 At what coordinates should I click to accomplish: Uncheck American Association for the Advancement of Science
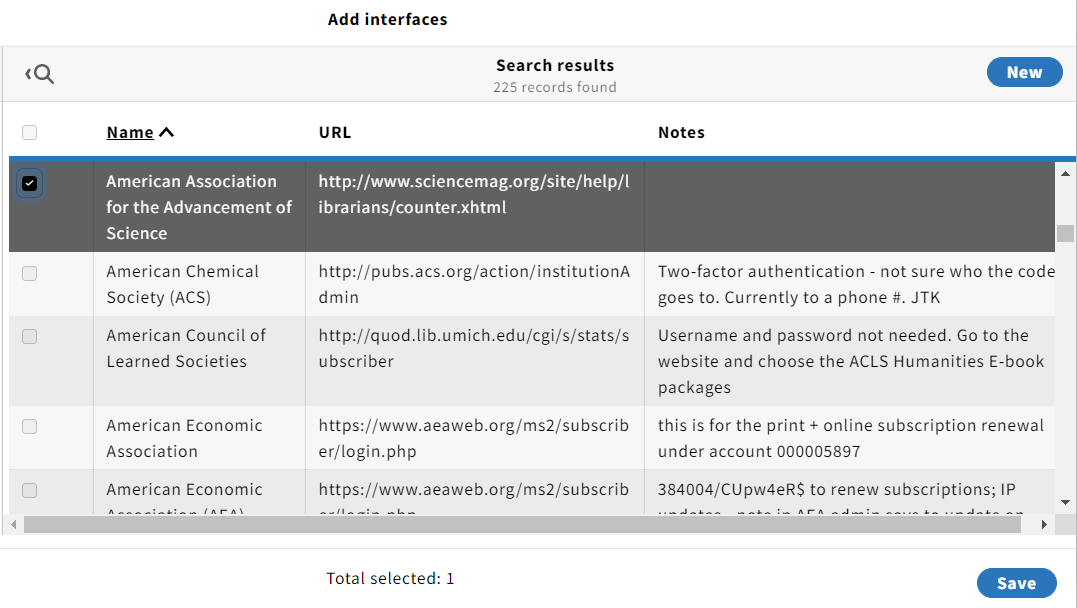coord(30,183)
